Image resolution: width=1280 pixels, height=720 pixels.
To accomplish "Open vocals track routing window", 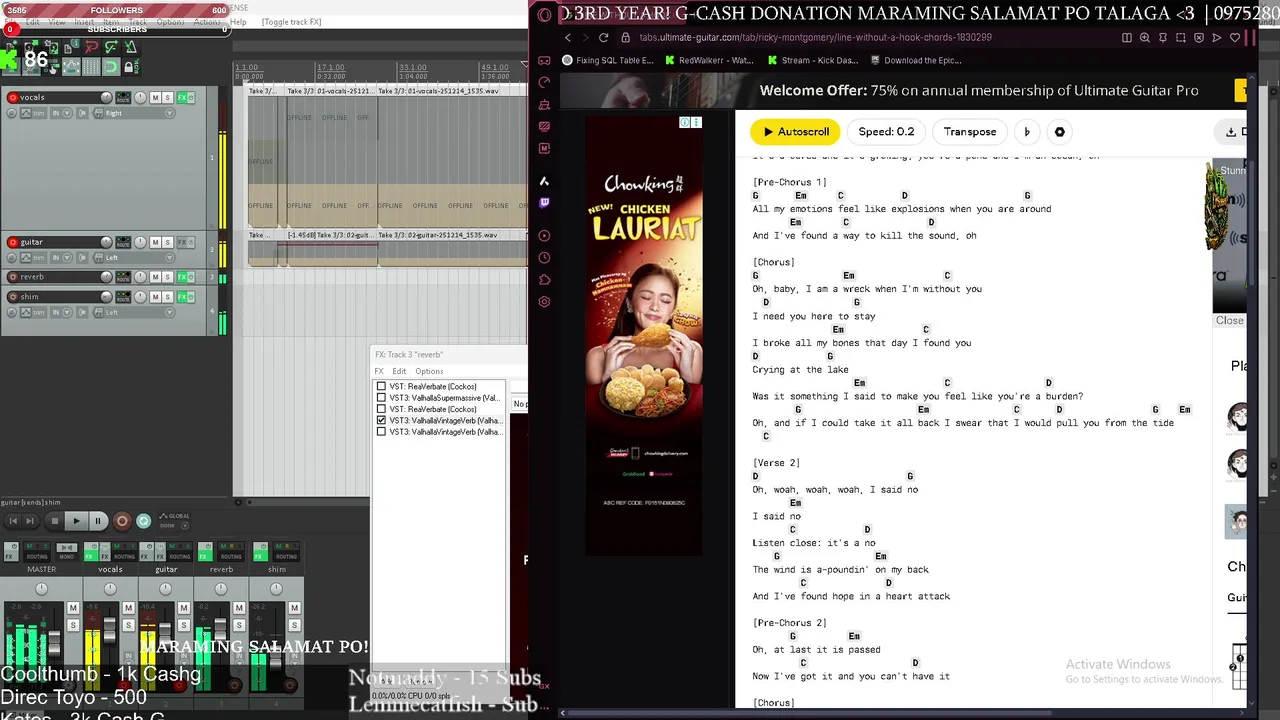I will coord(123,97).
